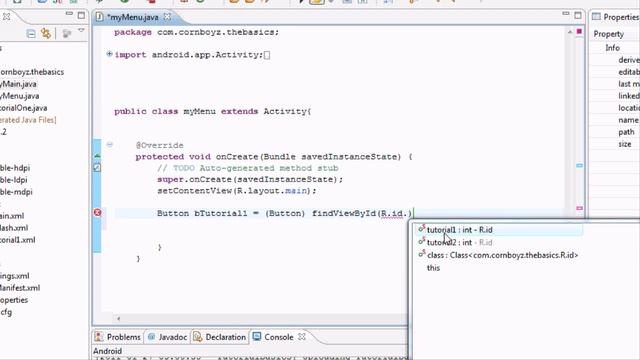Select the 'size' property row
This screenshot has width=640, height=360.
click(624, 144)
